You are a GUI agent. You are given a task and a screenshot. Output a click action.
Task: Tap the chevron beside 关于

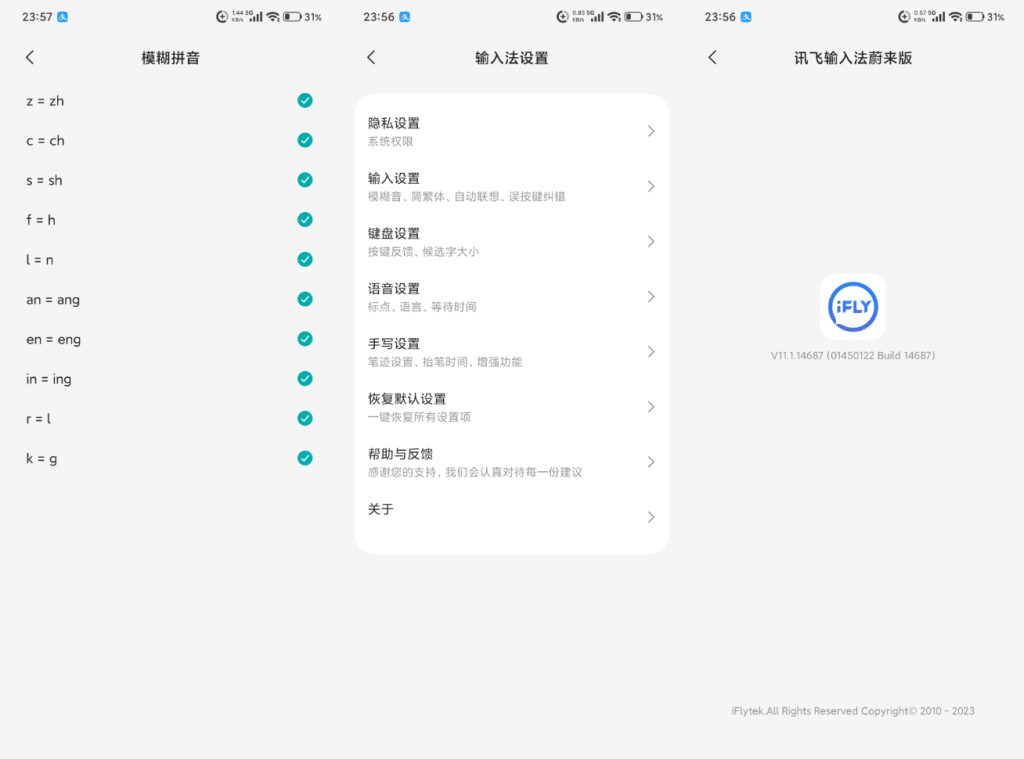pyautogui.click(x=651, y=517)
